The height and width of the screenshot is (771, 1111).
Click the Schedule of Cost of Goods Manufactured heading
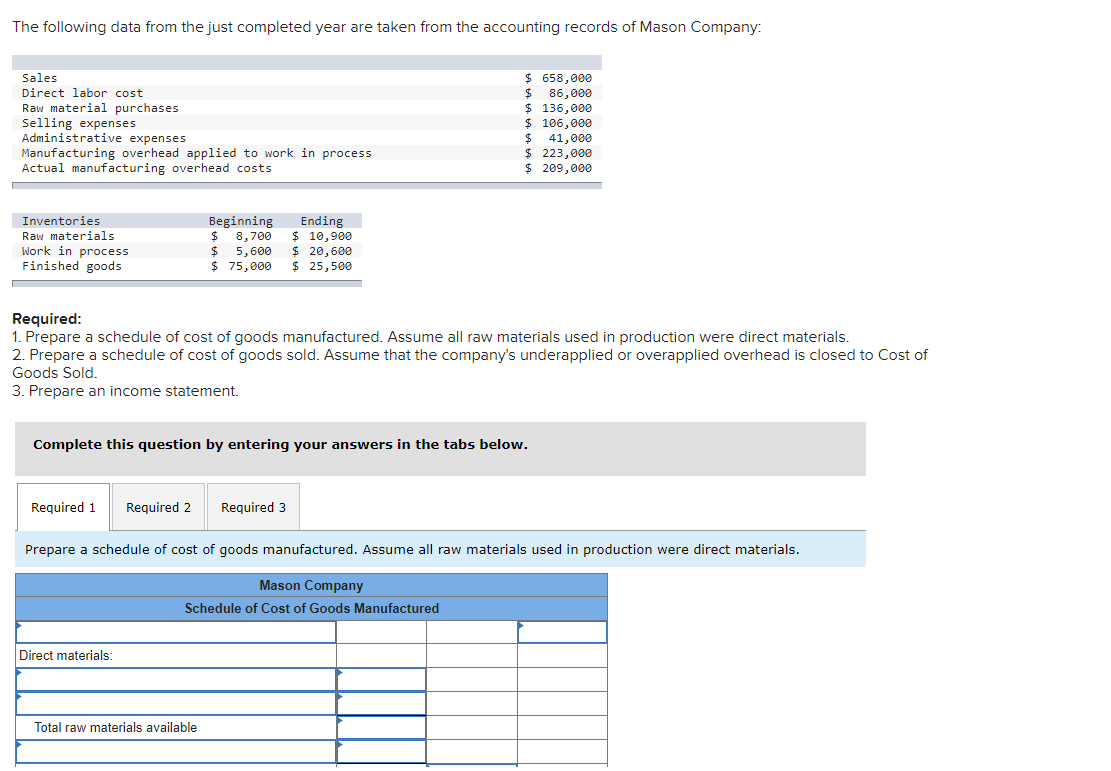click(x=312, y=608)
